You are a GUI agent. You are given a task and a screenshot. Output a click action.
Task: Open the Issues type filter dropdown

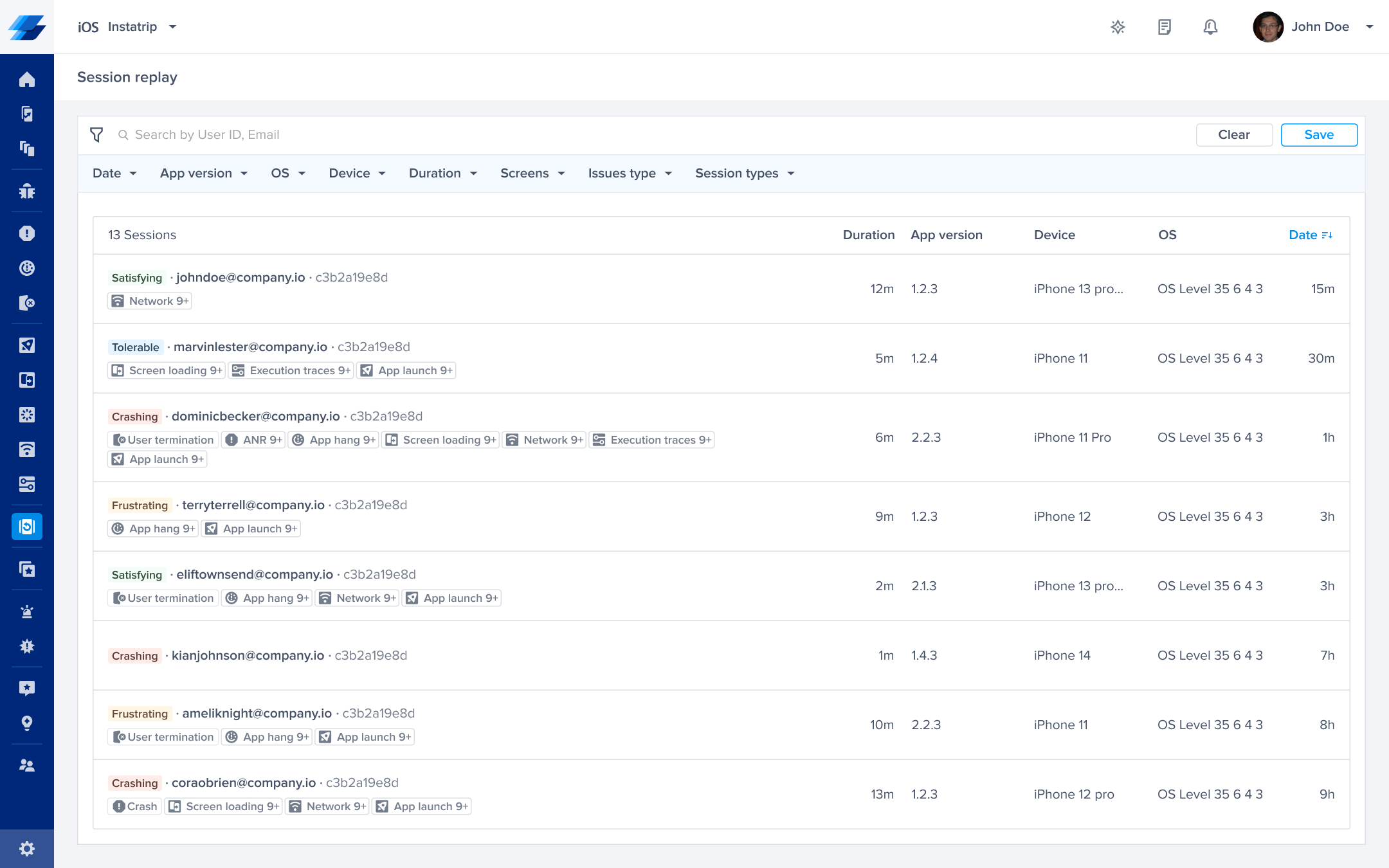click(x=630, y=174)
